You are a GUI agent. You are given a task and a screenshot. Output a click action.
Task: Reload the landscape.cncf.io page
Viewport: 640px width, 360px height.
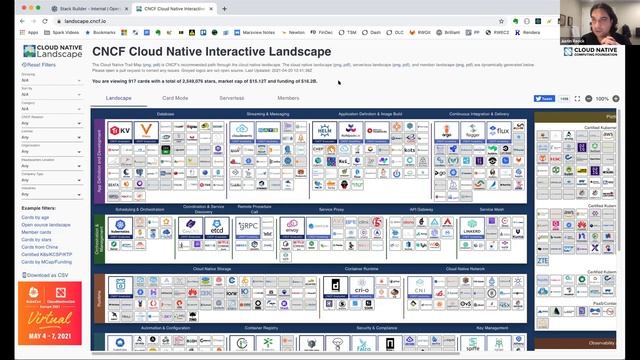point(45,21)
